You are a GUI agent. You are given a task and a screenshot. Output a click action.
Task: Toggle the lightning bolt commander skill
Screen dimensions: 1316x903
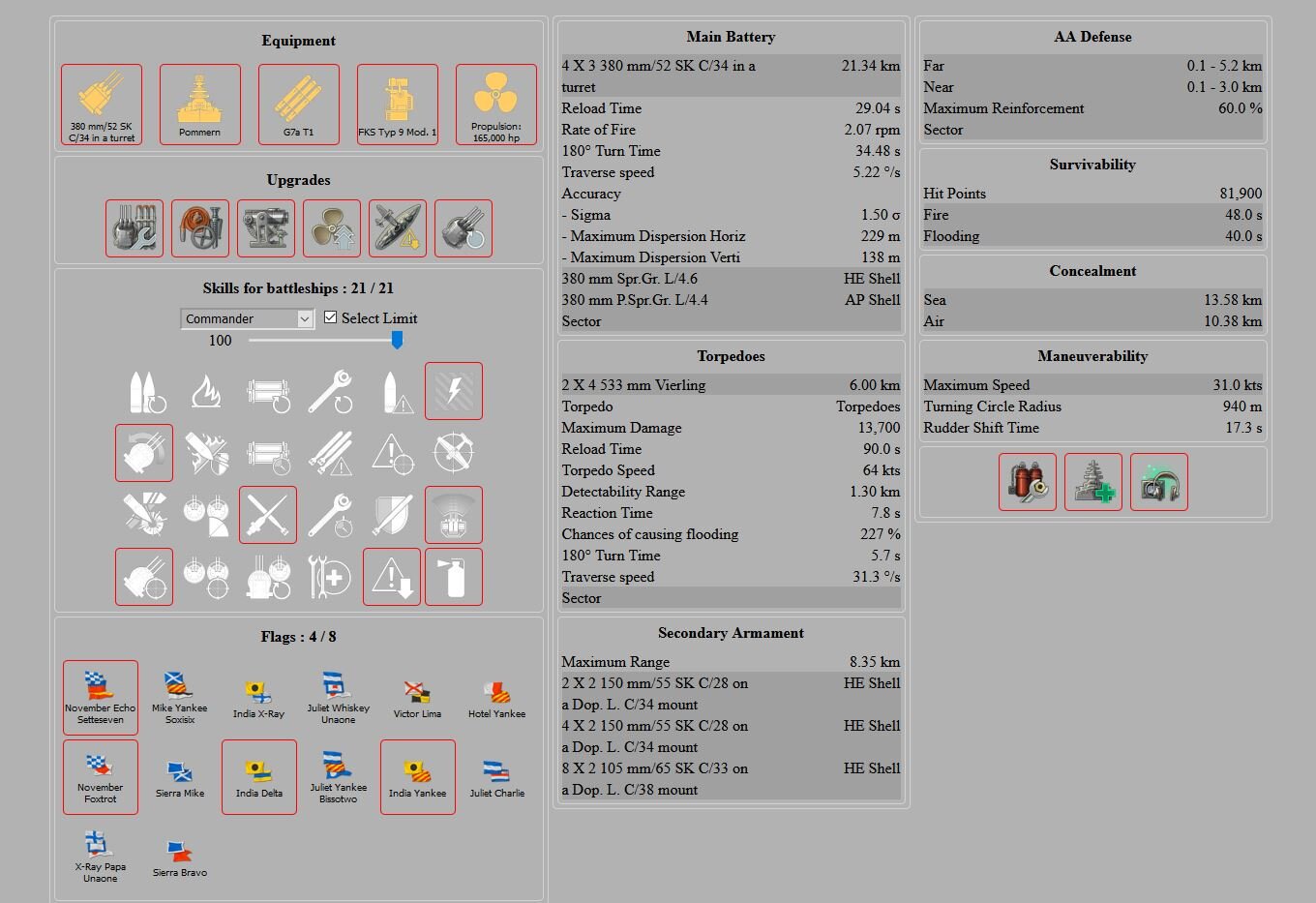pyautogui.click(x=453, y=391)
